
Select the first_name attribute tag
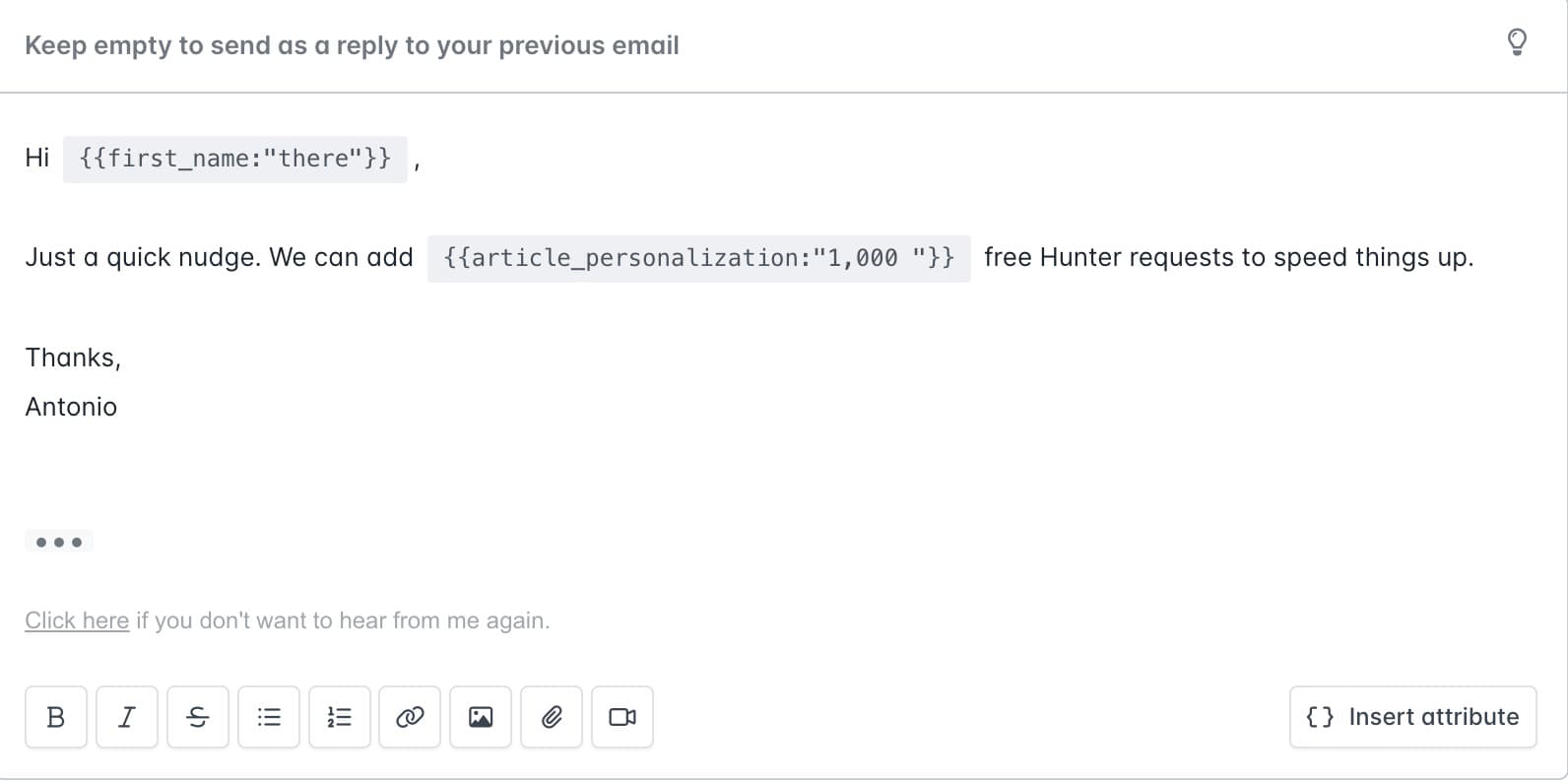pyautogui.click(x=234, y=159)
